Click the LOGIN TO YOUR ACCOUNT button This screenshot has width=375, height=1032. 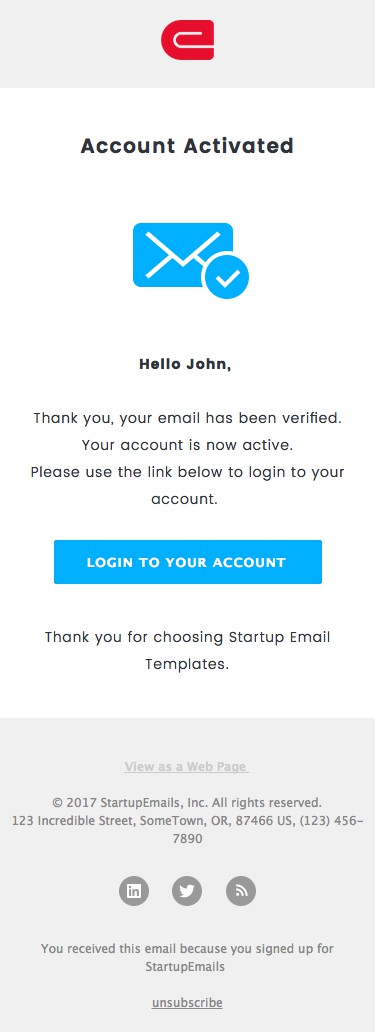click(x=188, y=562)
